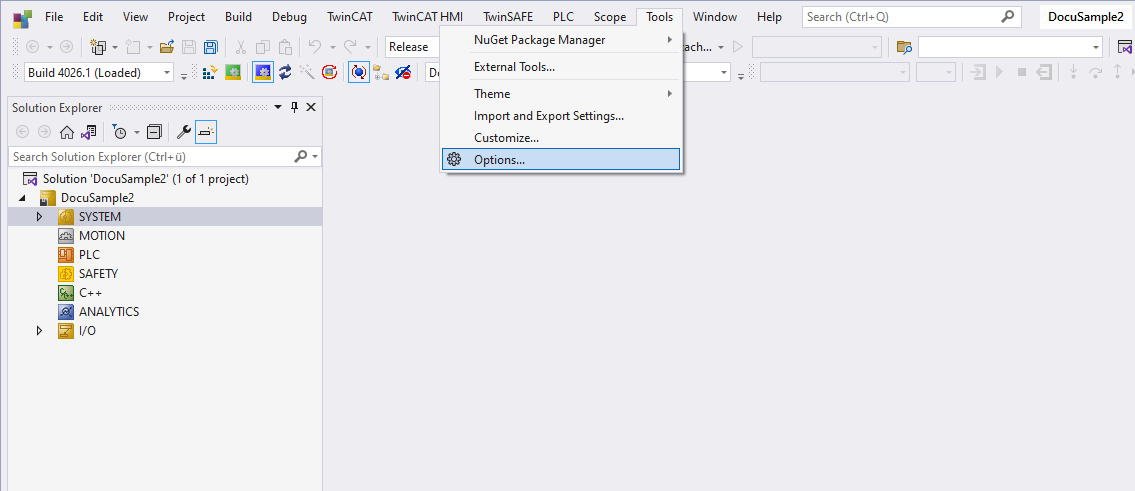Select External Tools... menu entry

click(x=561, y=67)
